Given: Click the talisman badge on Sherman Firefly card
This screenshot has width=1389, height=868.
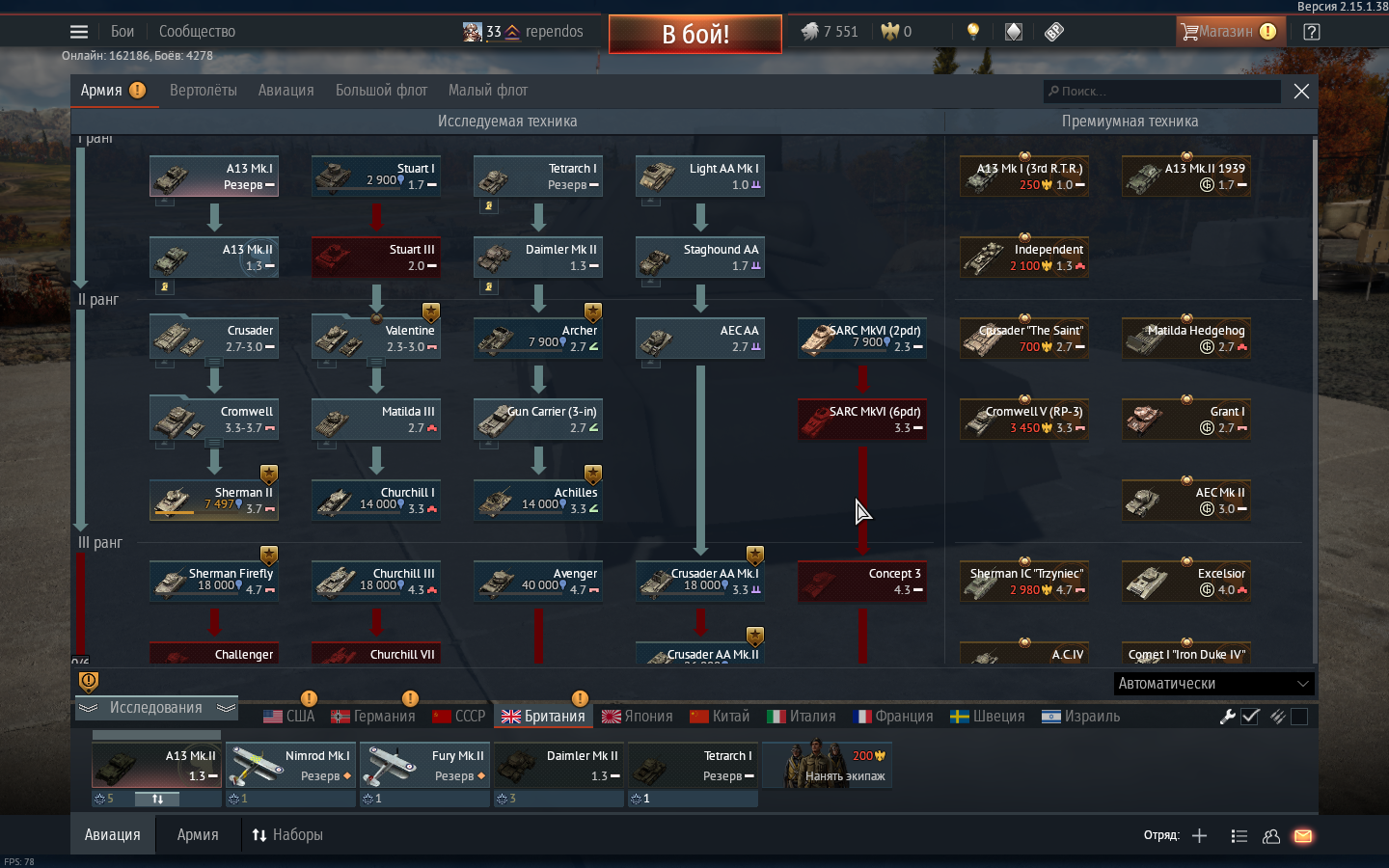Looking at the screenshot, I should (x=269, y=556).
